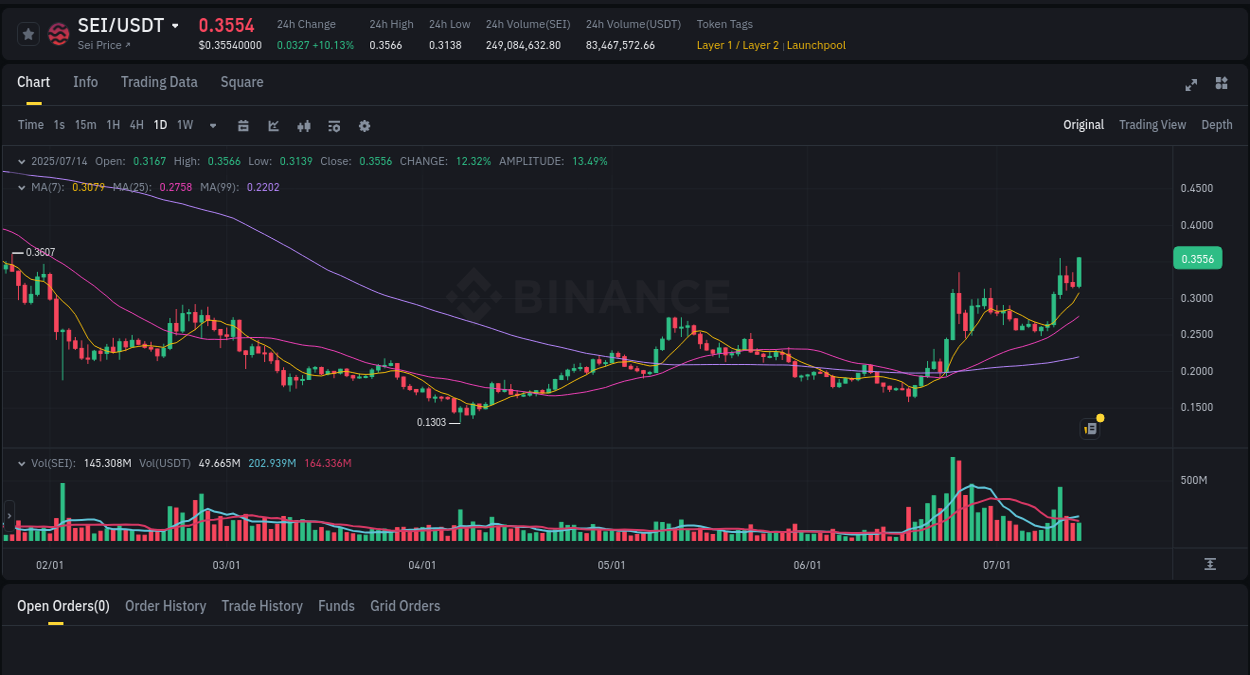This screenshot has width=1250, height=675.
Task: Switch chart to Trading View mode
Action: (1152, 125)
